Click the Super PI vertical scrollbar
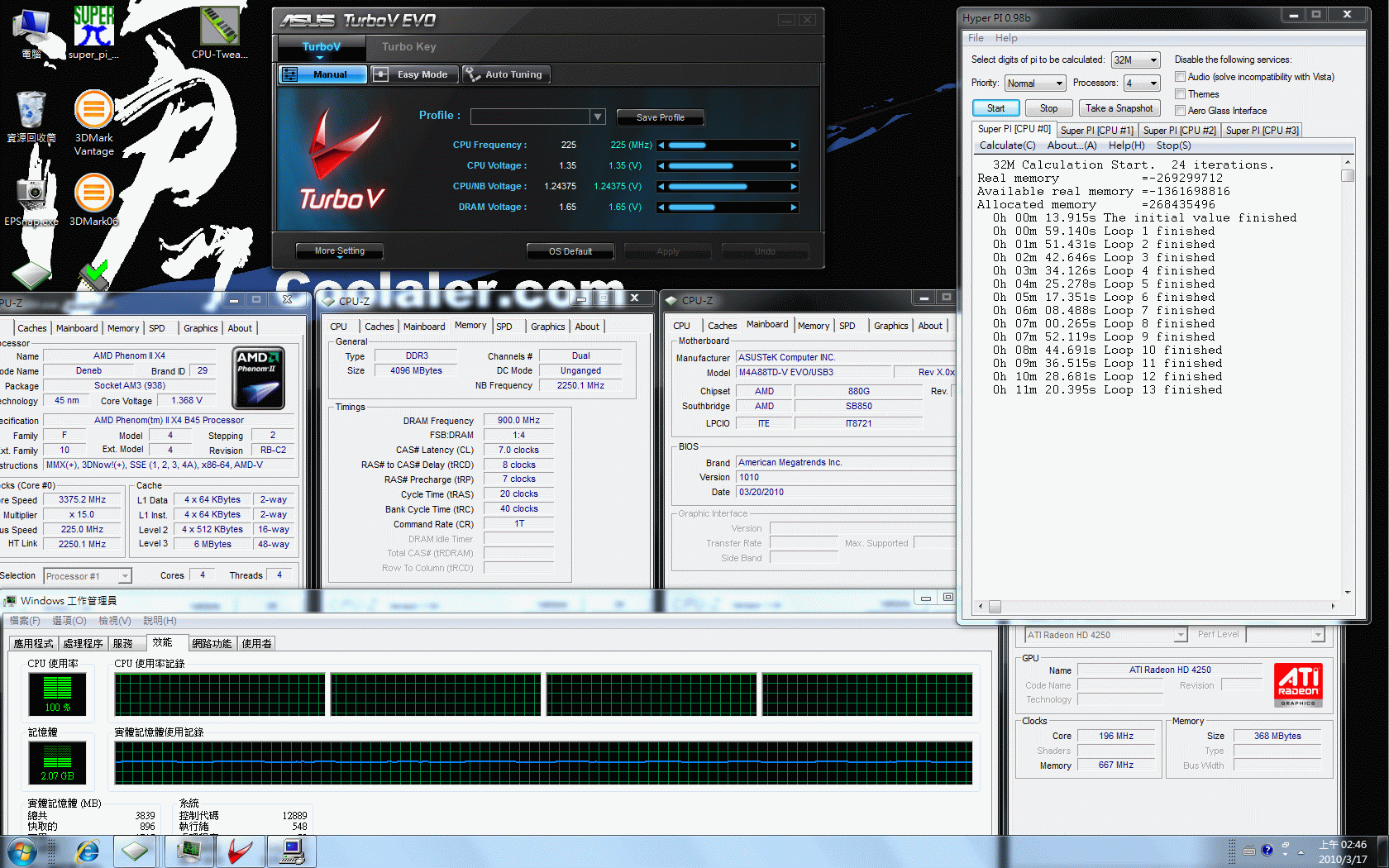This screenshot has width=1389, height=868. tap(1348, 376)
